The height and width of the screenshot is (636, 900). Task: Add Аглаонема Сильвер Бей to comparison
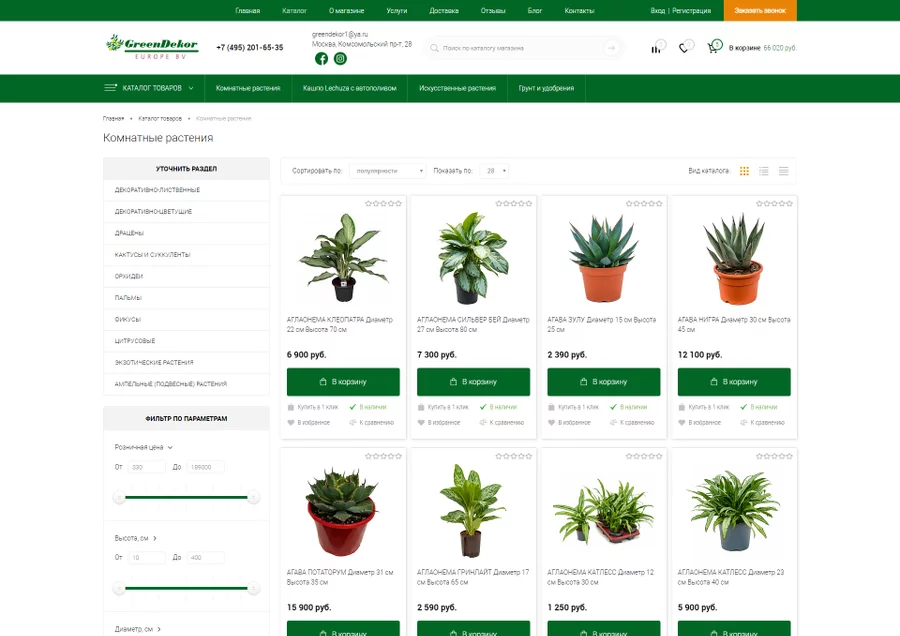(x=502, y=422)
